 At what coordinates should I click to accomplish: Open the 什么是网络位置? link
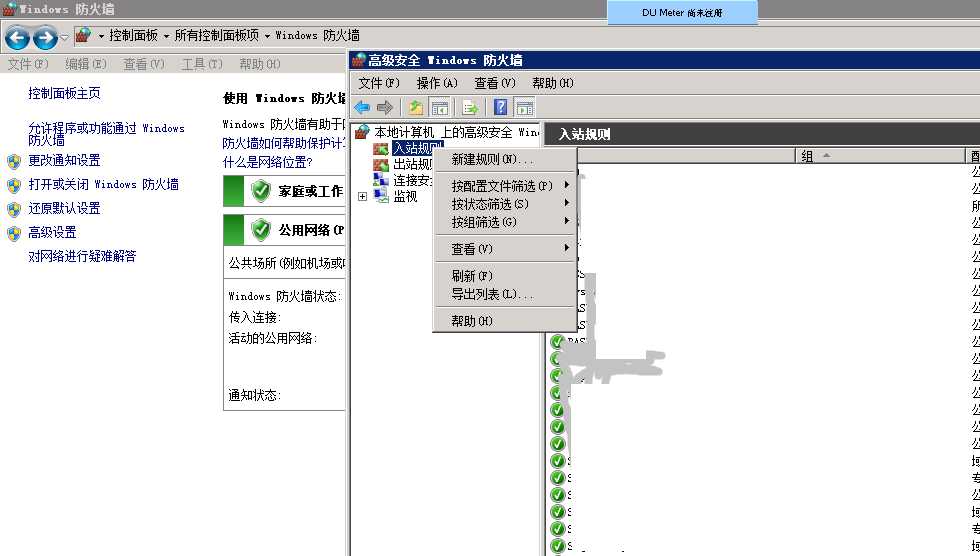point(268,162)
